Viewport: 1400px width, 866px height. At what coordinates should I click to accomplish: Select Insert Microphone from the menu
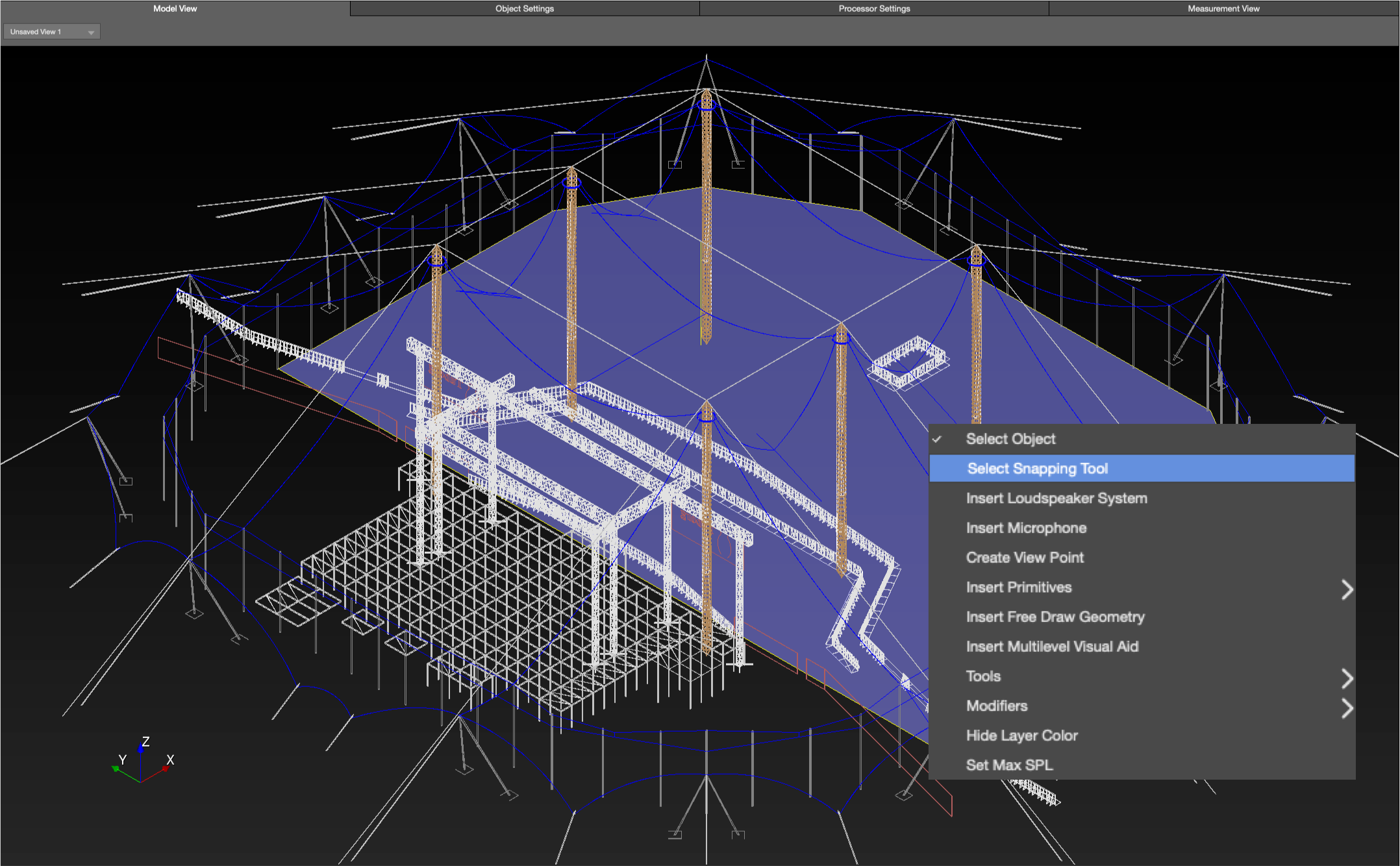click(x=1142, y=528)
